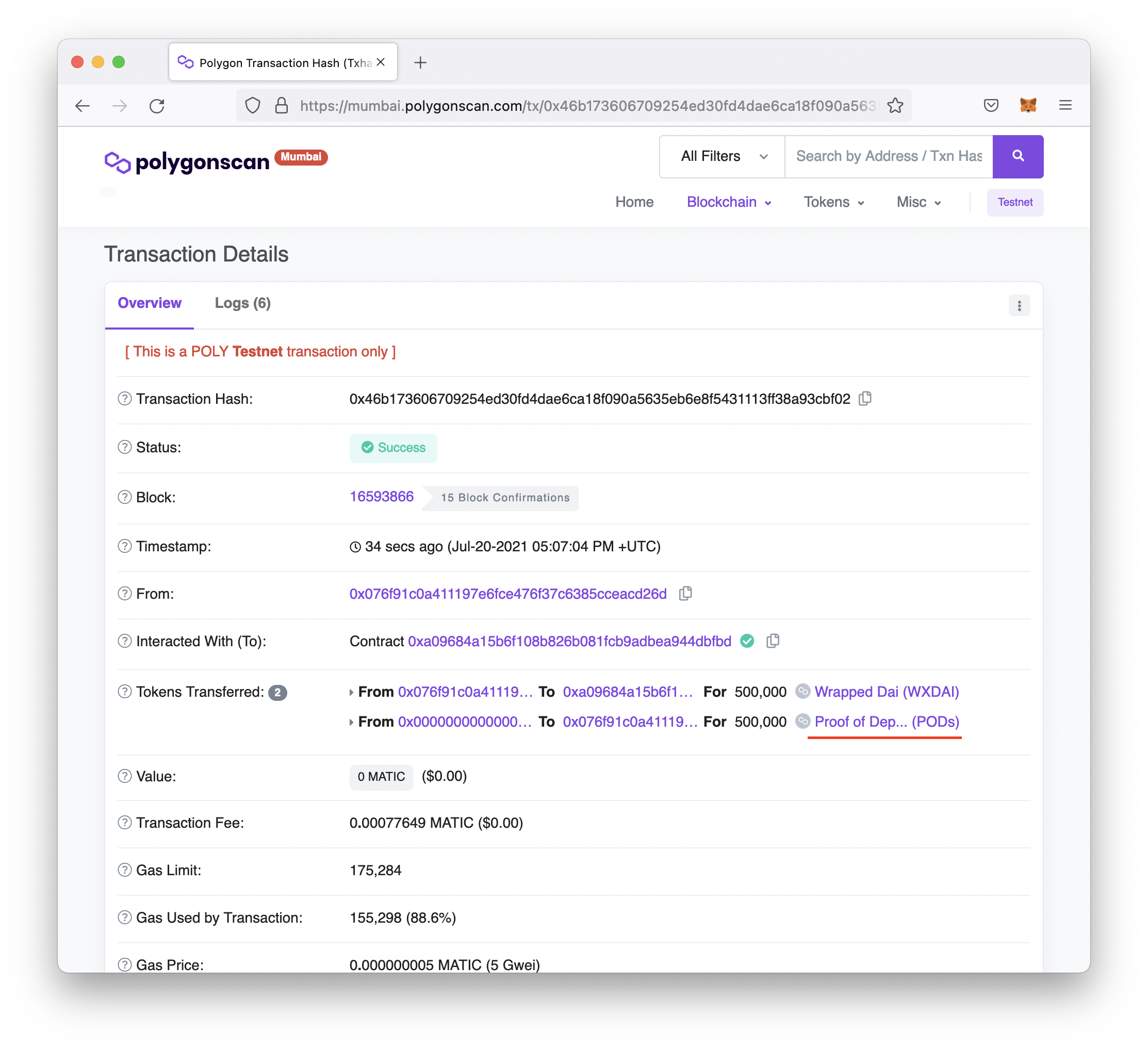Expand the PODs transfer row arrow
Screen dimensions: 1148x1049
351,723
